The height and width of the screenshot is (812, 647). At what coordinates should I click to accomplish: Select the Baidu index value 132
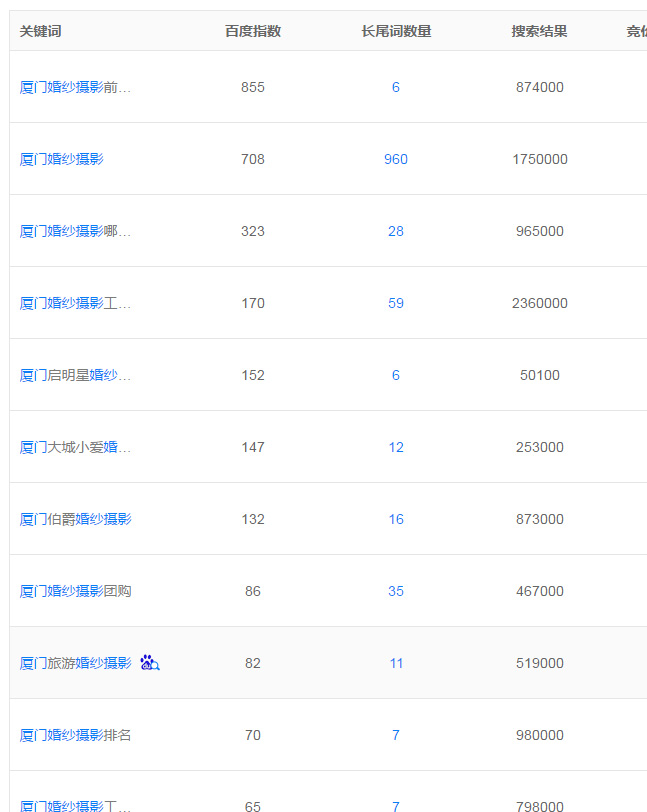pos(253,519)
